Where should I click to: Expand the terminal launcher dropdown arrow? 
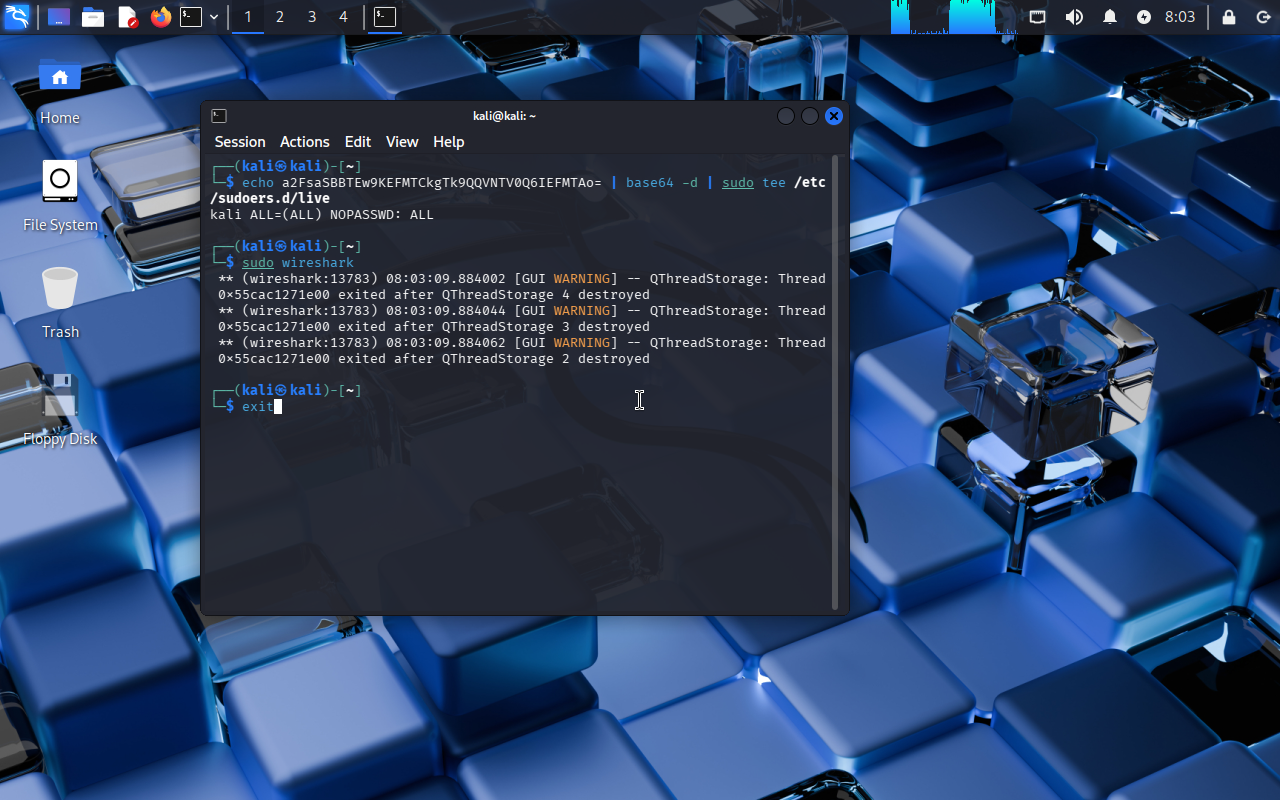(x=214, y=17)
